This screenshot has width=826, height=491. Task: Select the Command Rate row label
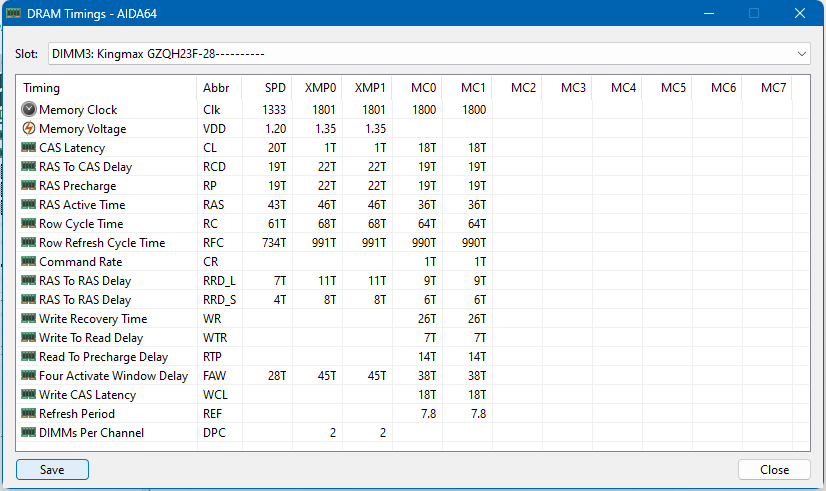81,261
